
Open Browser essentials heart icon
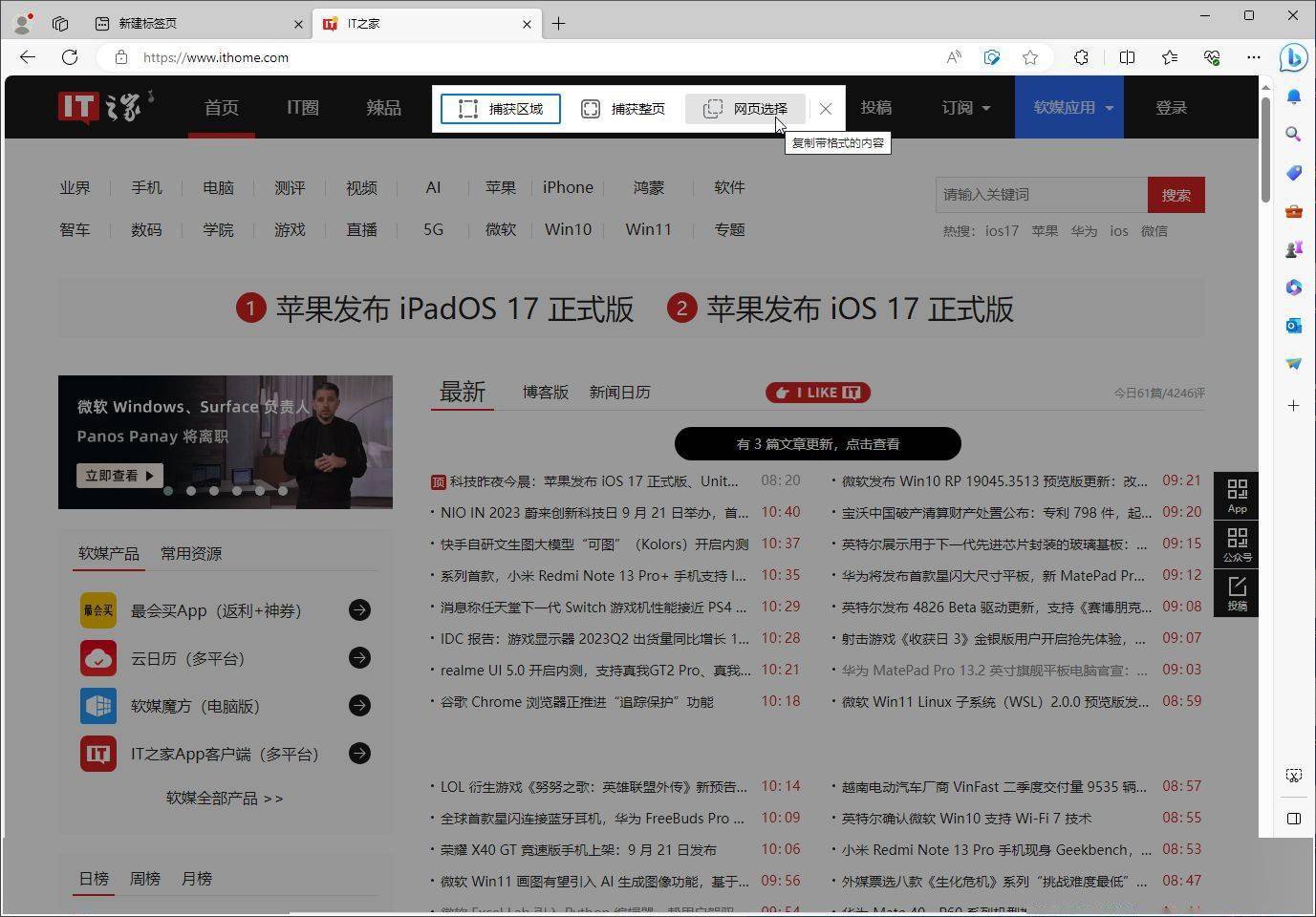click(x=1212, y=57)
